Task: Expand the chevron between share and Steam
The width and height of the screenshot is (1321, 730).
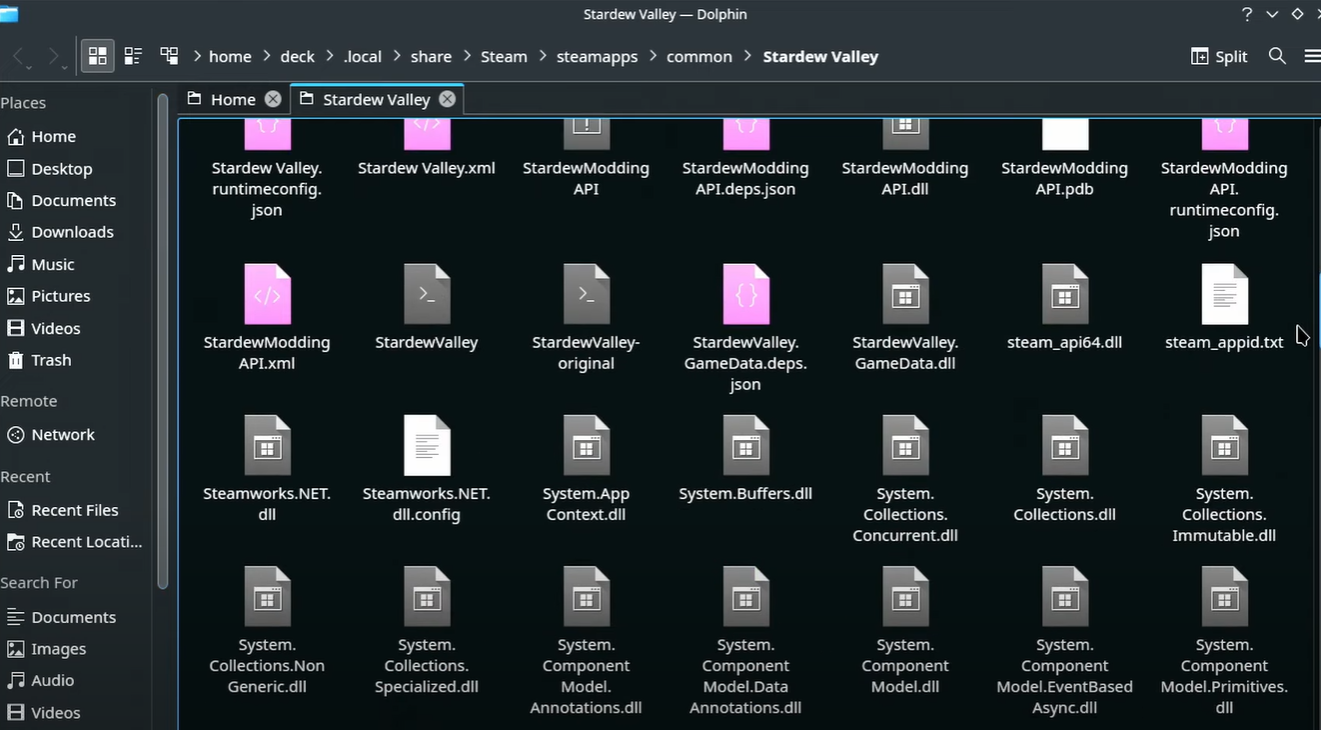Action: pos(467,57)
